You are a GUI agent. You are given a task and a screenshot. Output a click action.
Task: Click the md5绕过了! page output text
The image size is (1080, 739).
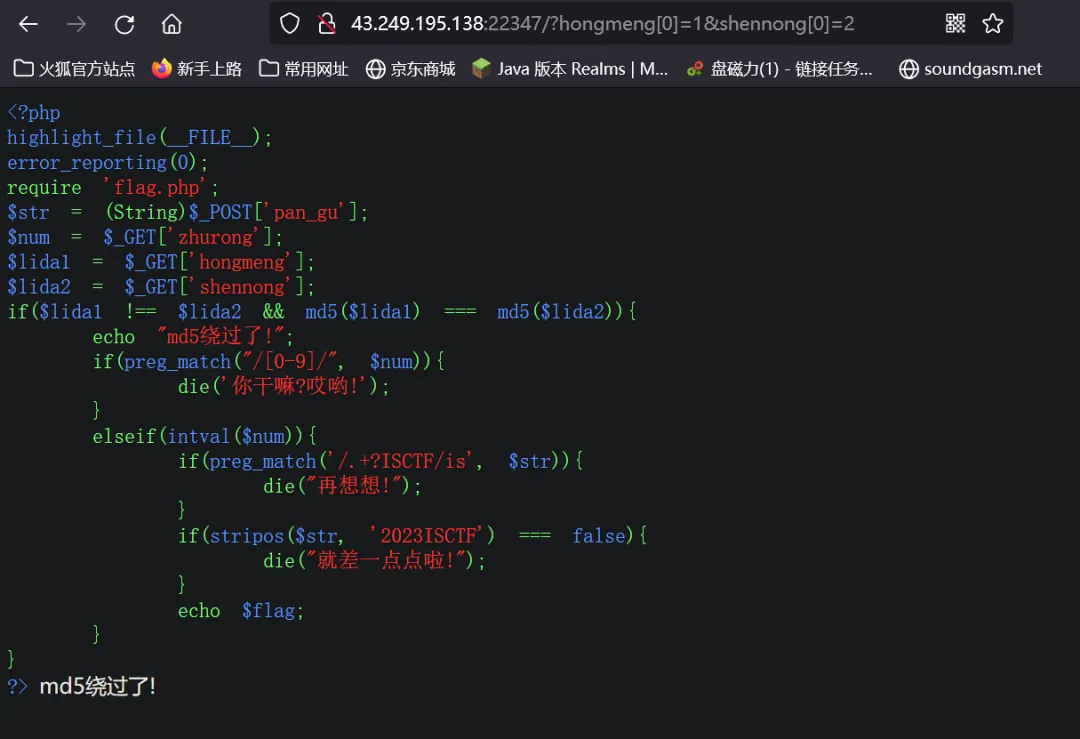point(97,686)
